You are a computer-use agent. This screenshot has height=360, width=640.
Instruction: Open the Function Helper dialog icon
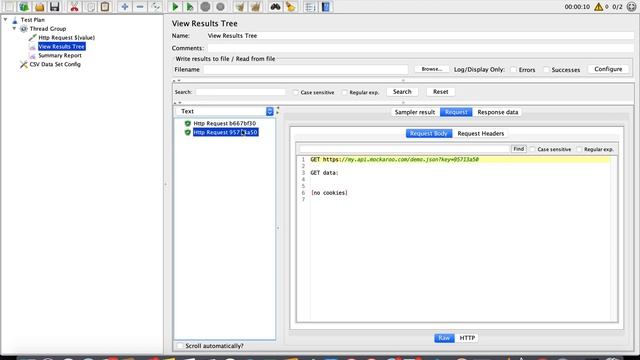coord(310,7)
